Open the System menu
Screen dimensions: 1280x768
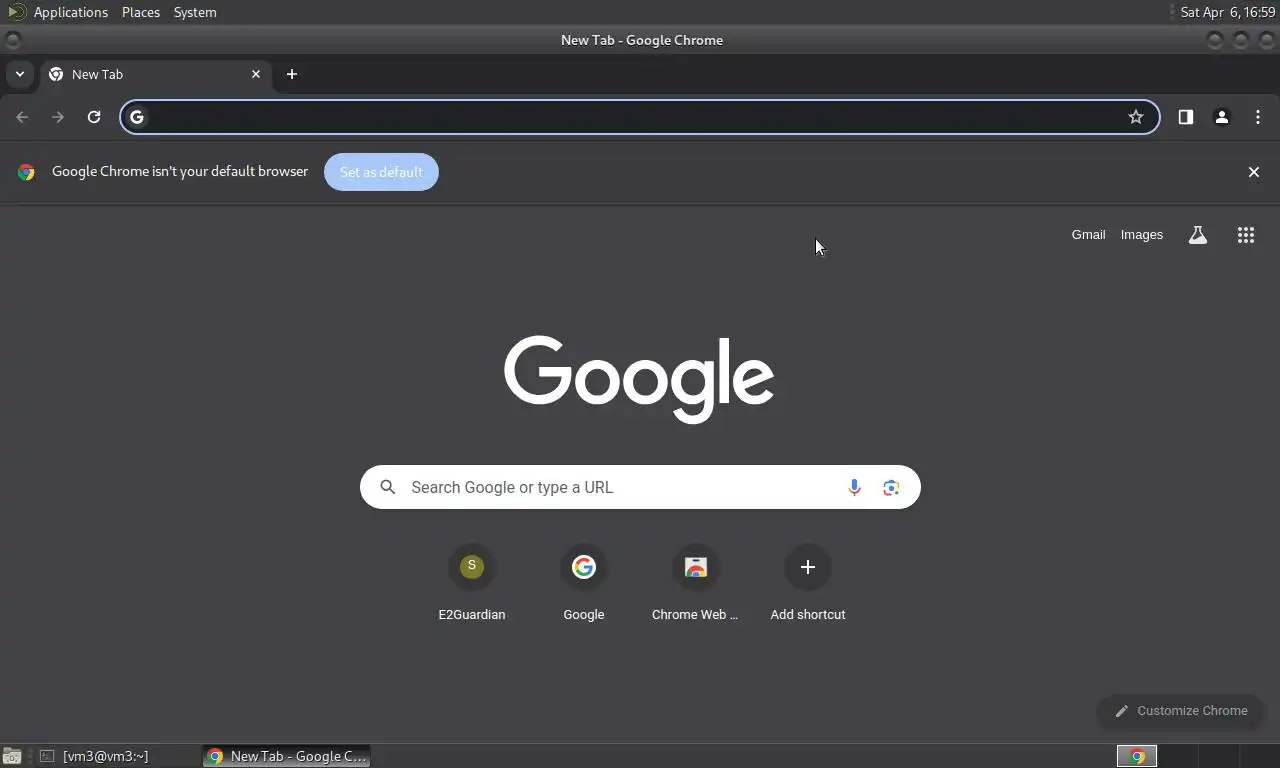point(195,12)
